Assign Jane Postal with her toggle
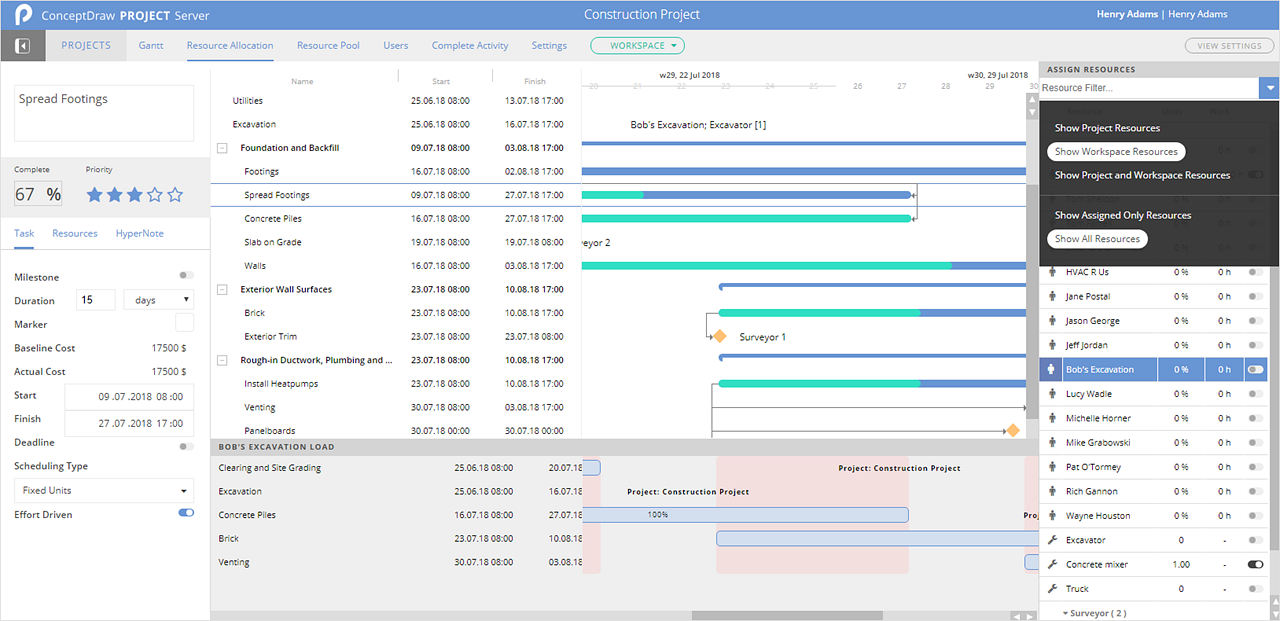The image size is (1280, 621). [x=1255, y=297]
